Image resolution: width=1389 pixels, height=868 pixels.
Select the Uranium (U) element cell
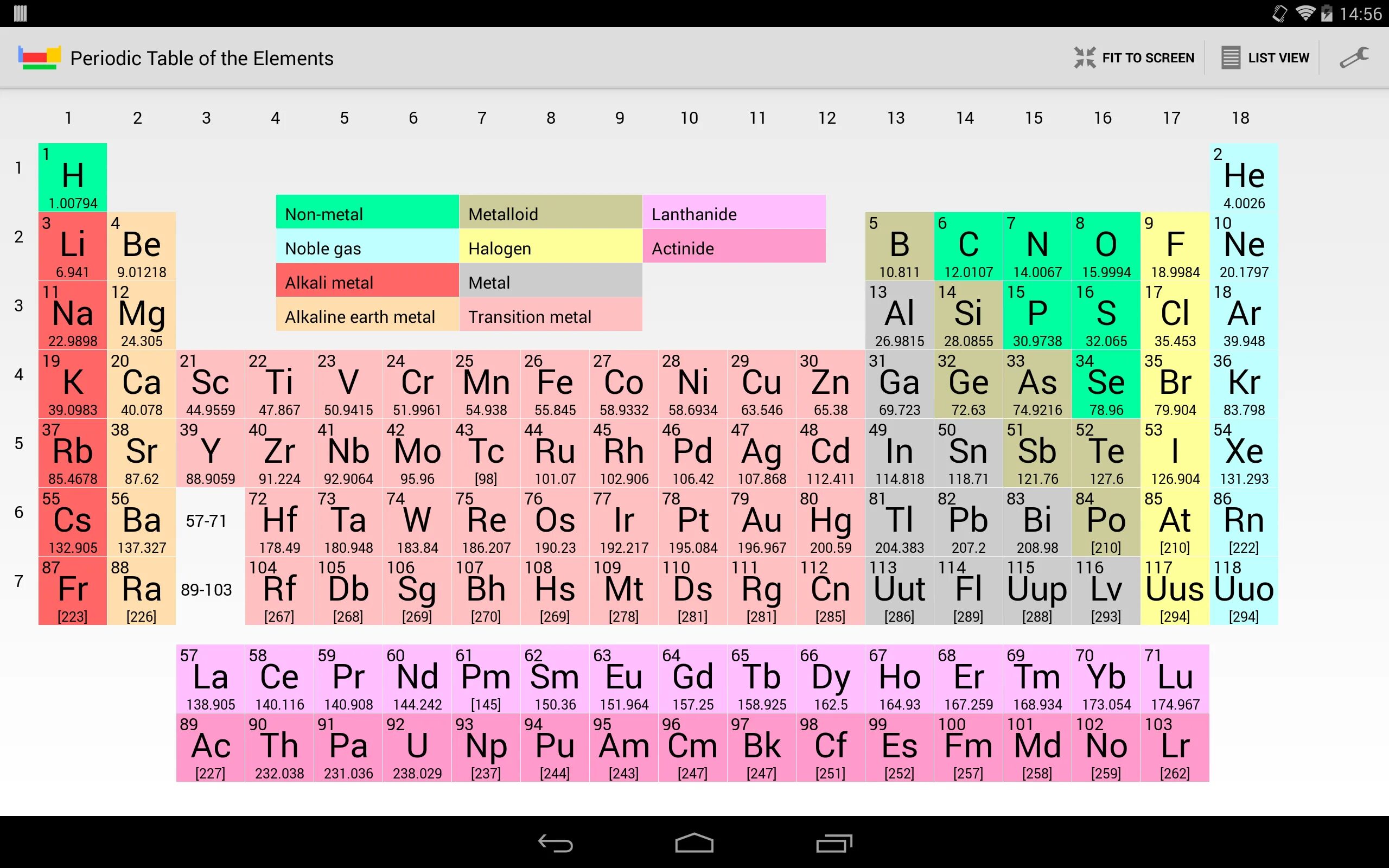[417, 747]
